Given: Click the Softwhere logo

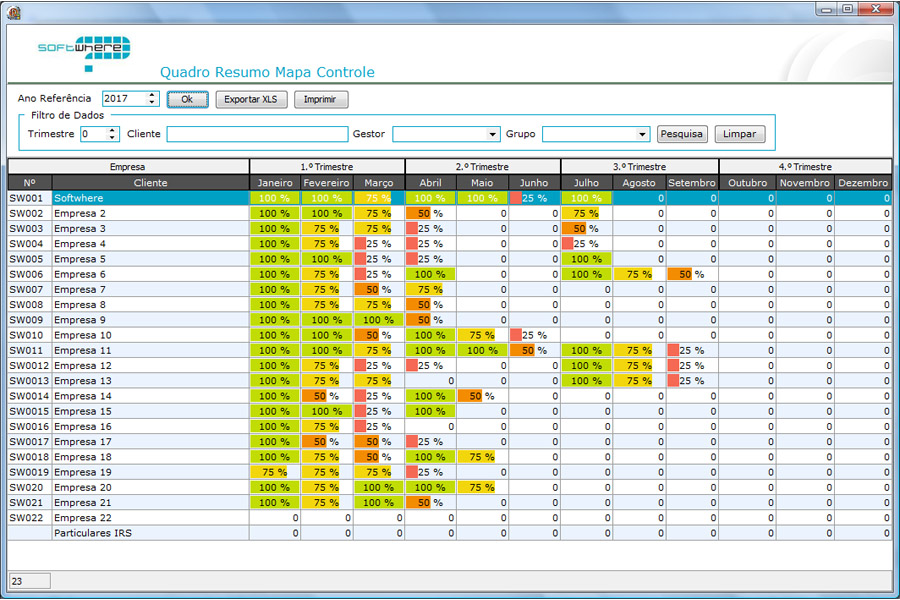Looking at the screenshot, I should [x=84, y=52].
